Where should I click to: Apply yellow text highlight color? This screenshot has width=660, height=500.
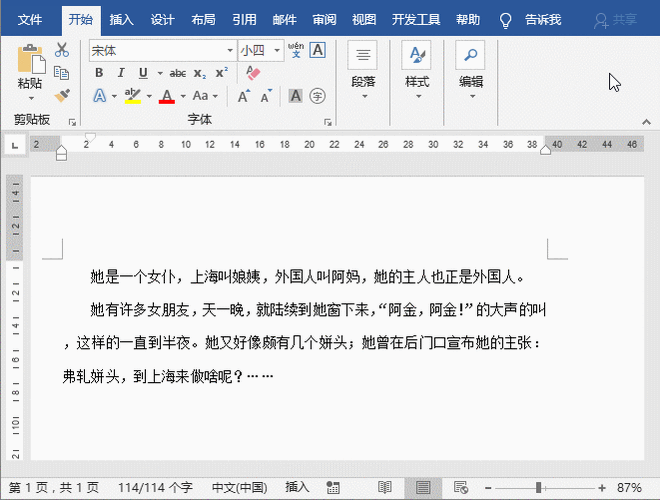pyautogui.click(x=133, y=96)
